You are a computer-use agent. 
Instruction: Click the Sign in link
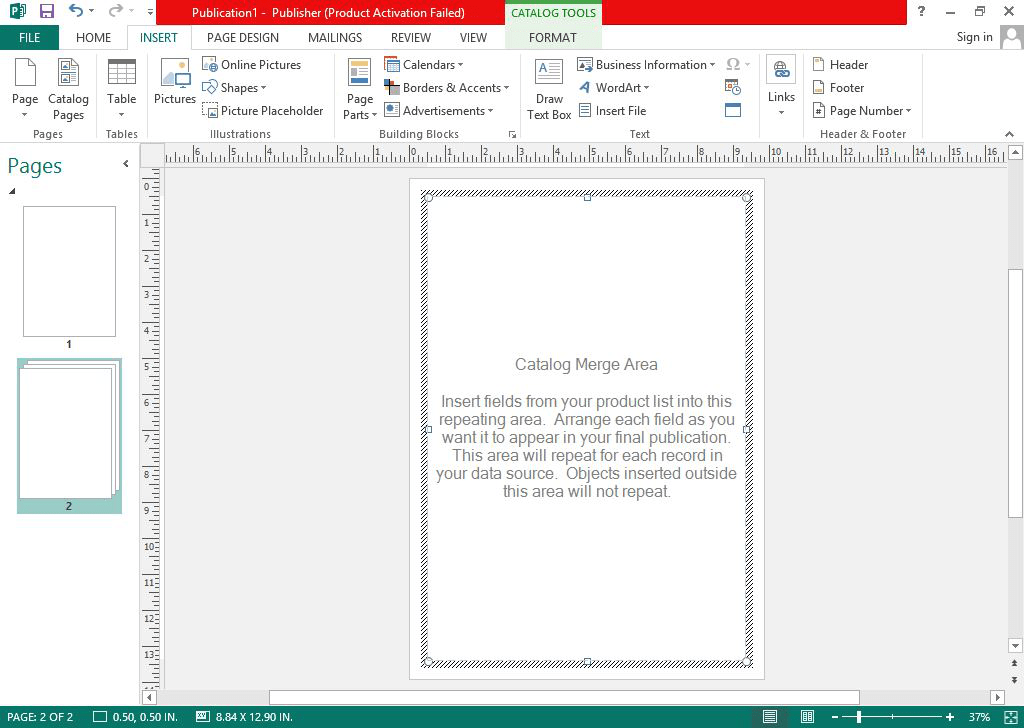(x=974, y=37)
